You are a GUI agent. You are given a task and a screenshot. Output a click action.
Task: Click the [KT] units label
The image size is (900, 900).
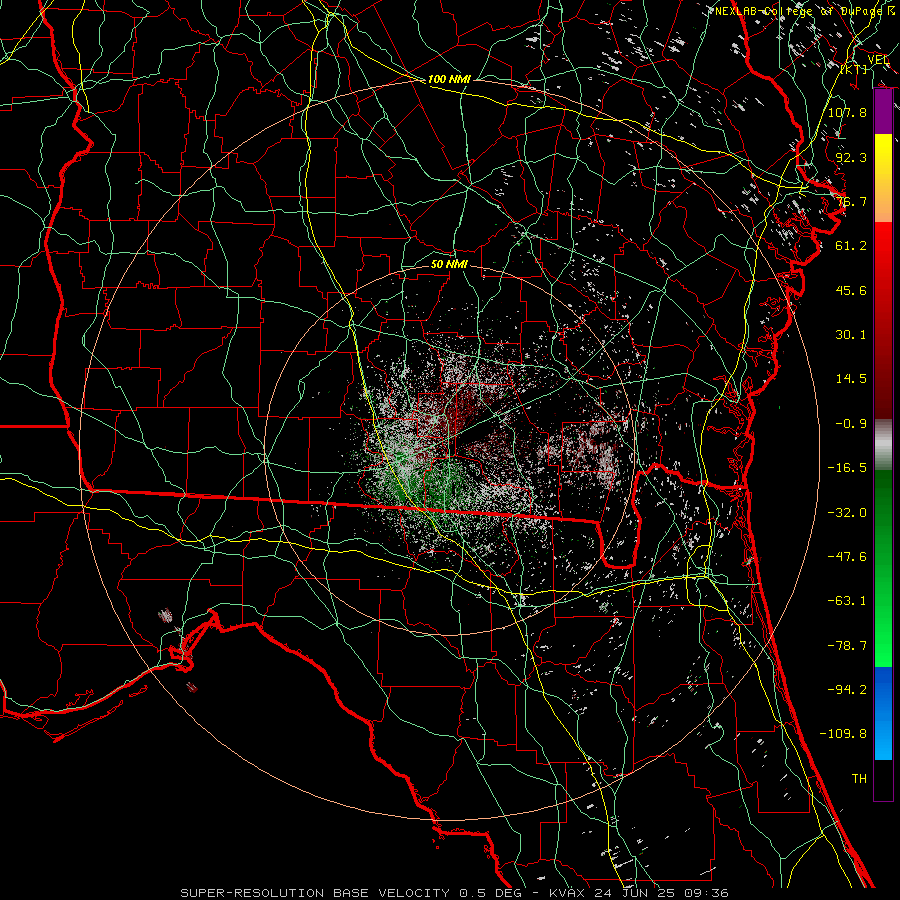pos(854,69)
